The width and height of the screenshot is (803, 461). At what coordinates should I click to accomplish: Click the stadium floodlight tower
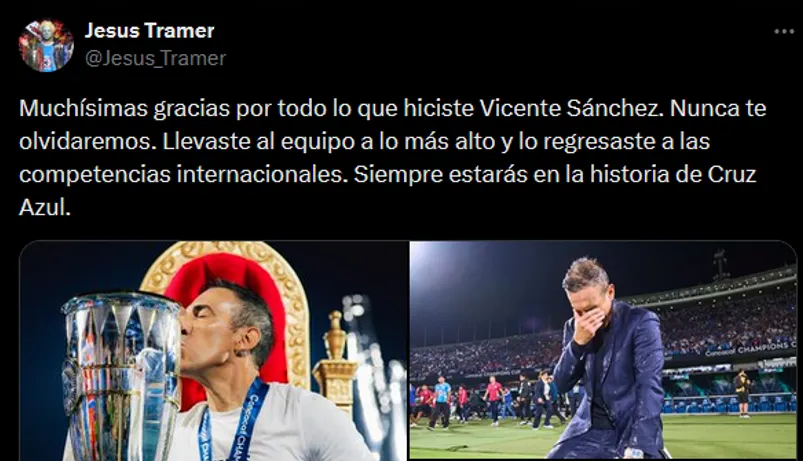pos(720,265)
